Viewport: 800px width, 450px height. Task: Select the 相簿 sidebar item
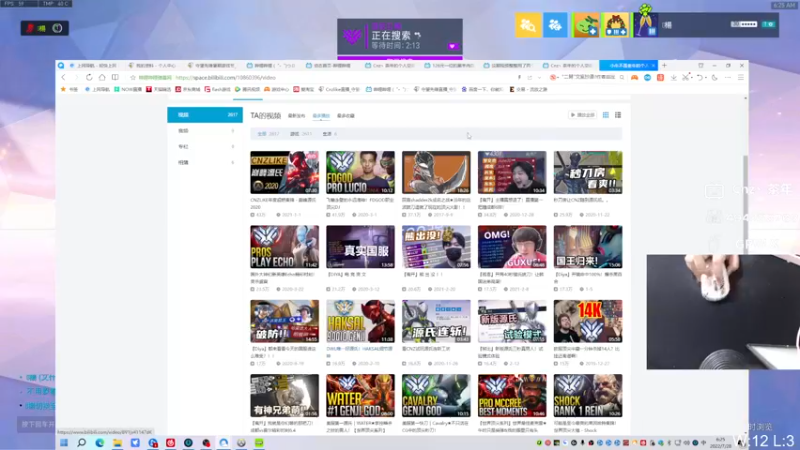coord(205,162)
